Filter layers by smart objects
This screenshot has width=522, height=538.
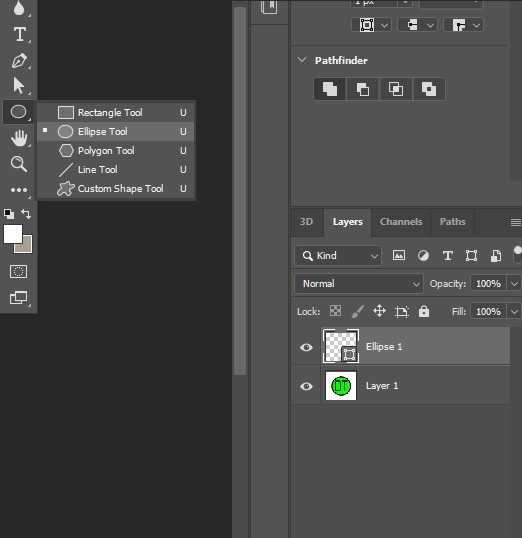[496, 256]
